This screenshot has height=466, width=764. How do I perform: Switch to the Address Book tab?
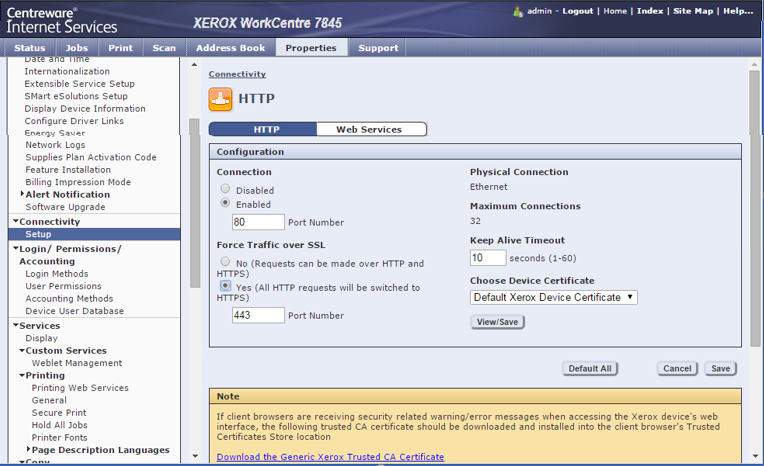pos(230,47)
